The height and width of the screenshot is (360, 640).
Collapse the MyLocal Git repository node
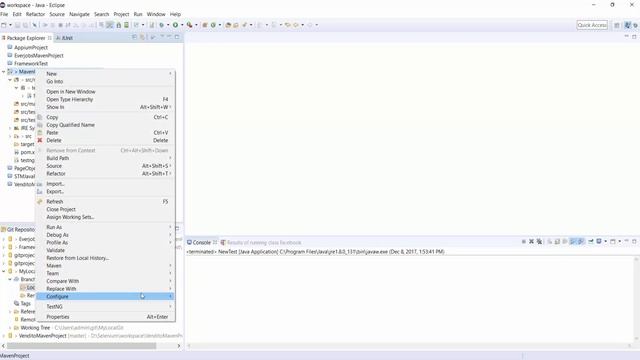[4, 271]
